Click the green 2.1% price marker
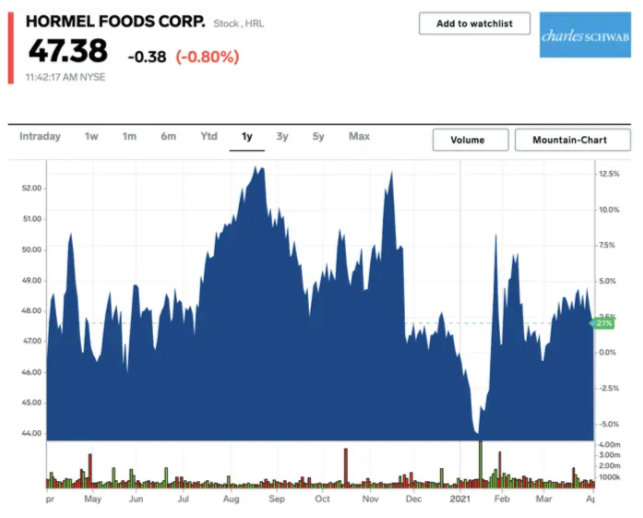 click(603, 324)
